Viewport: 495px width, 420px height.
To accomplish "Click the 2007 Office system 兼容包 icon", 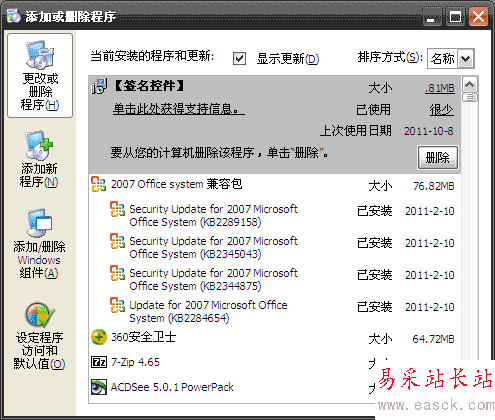I will tap(99, 184).
